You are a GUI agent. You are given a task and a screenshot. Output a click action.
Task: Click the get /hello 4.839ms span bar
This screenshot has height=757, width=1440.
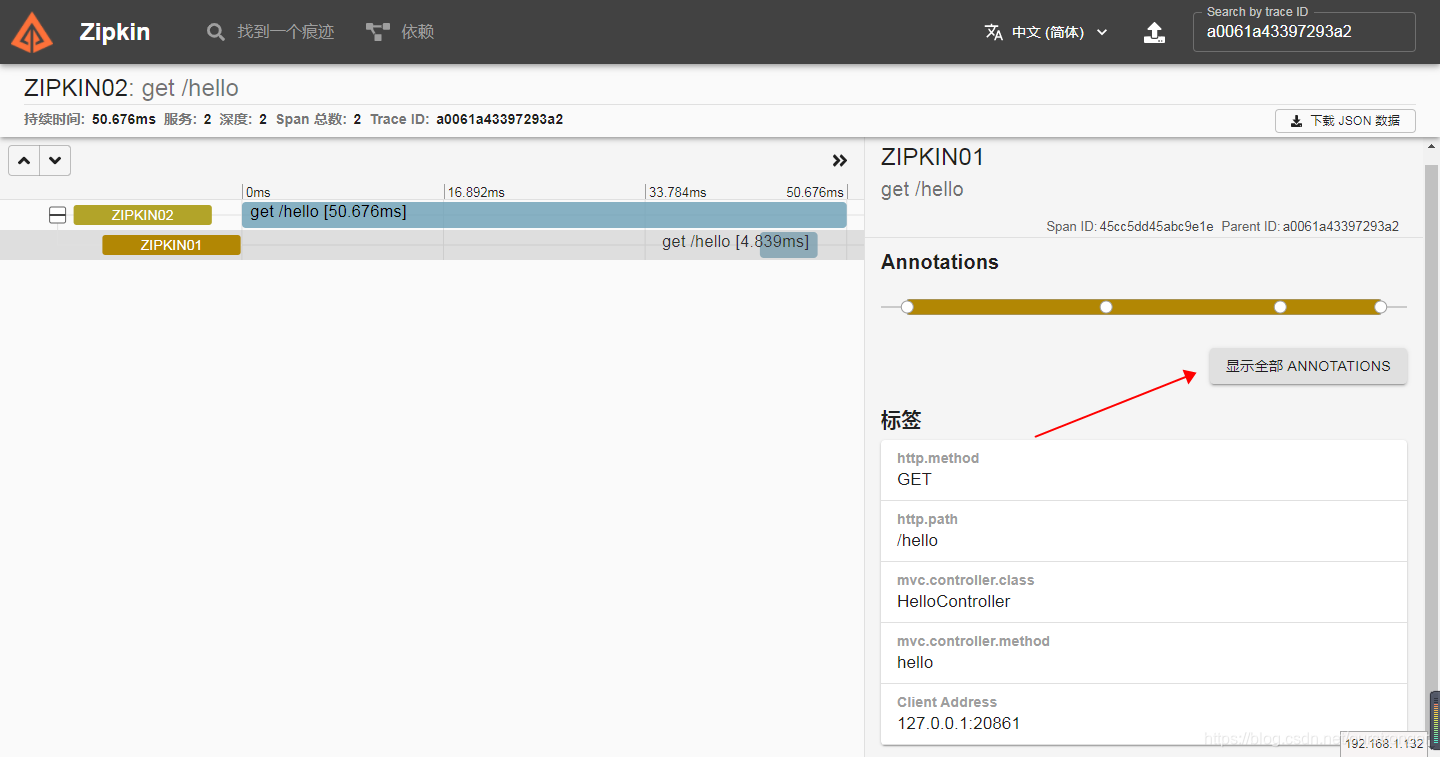click(x=788, y=244)
